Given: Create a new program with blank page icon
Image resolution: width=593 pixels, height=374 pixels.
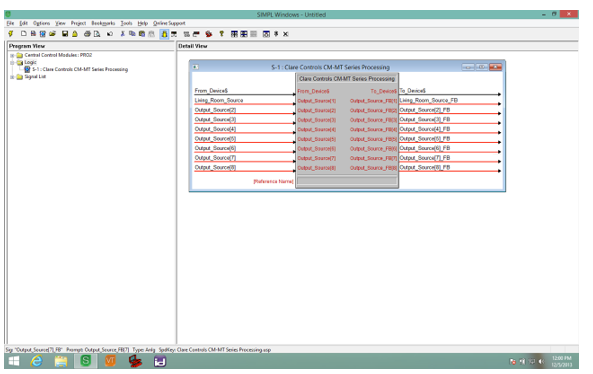Looking at the screenshot, I should pyautogui.click(x=23, y=34).
